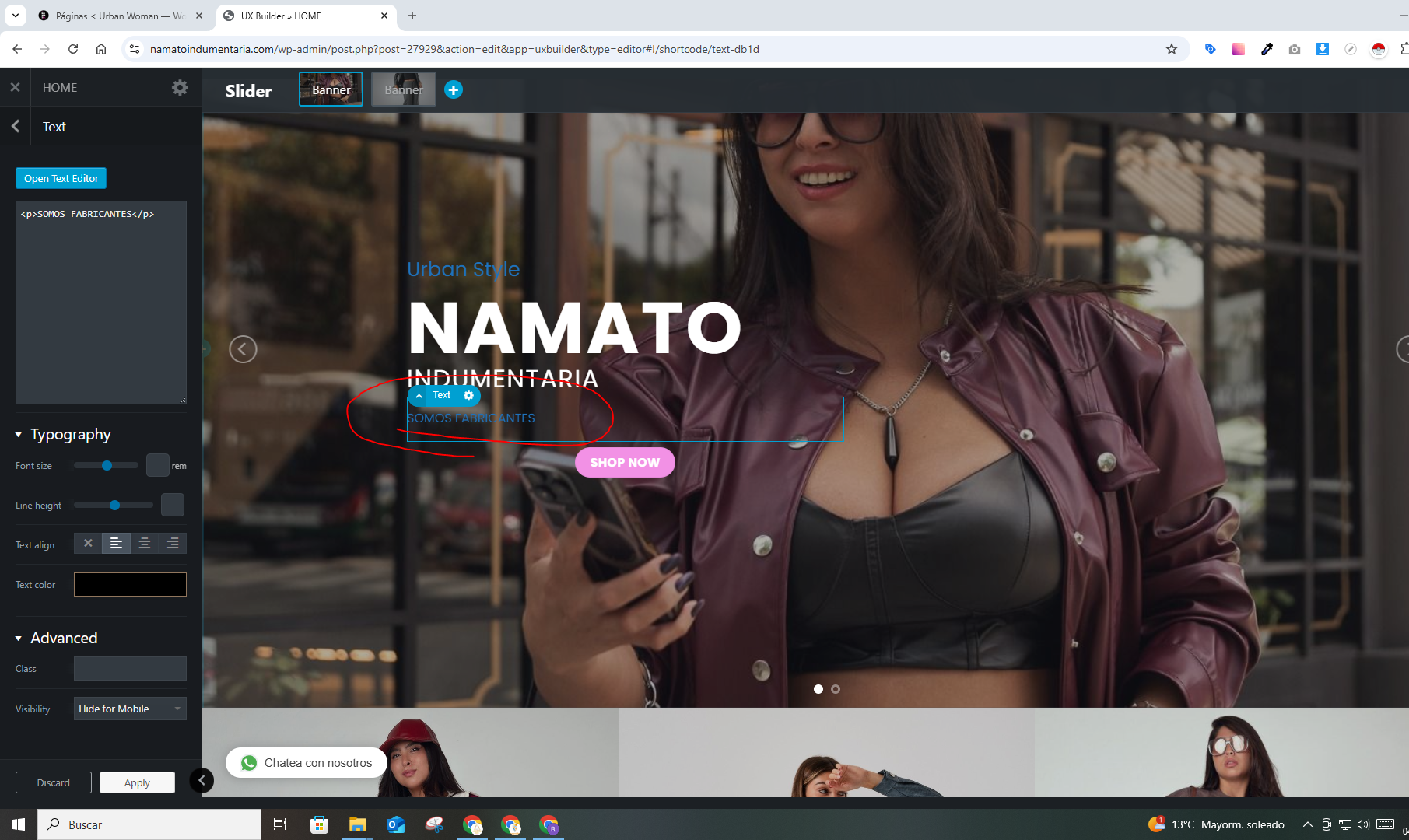Close the UX Builder editor with X icon
This screenshot has height=840, width=1409.
click(x=15, y=87)
